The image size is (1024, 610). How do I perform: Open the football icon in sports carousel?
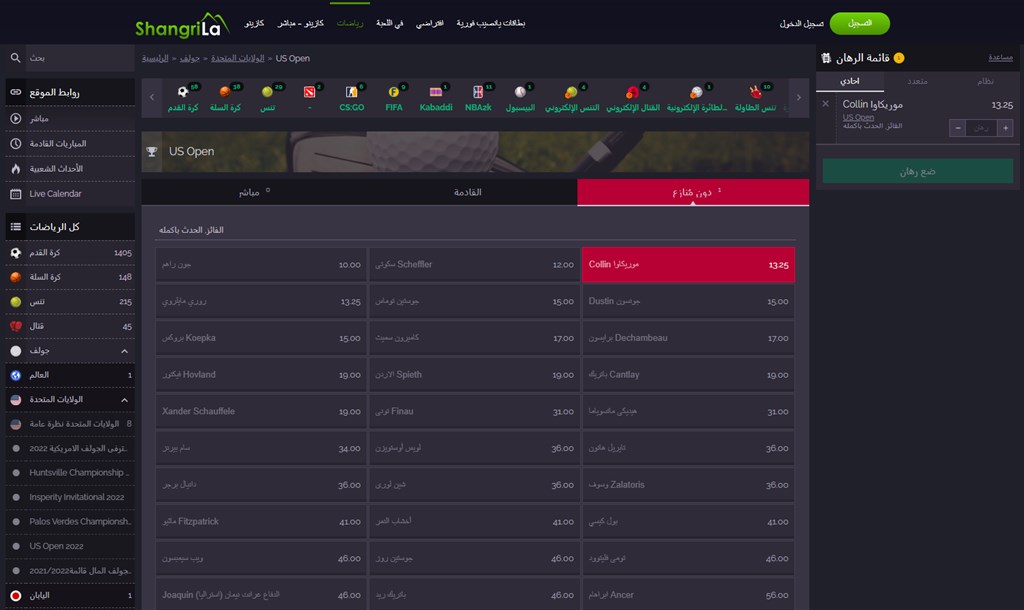[183, 91]
